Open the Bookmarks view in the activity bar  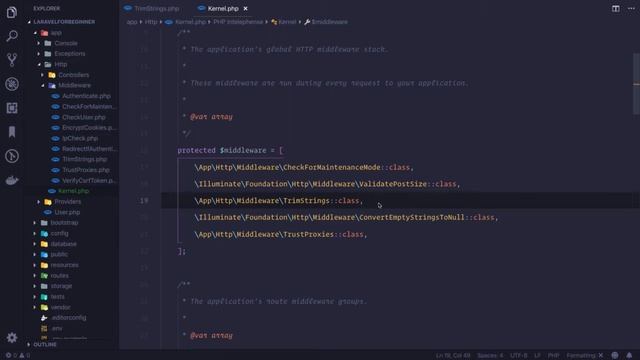pyautogui.click(x=12, y=132)
